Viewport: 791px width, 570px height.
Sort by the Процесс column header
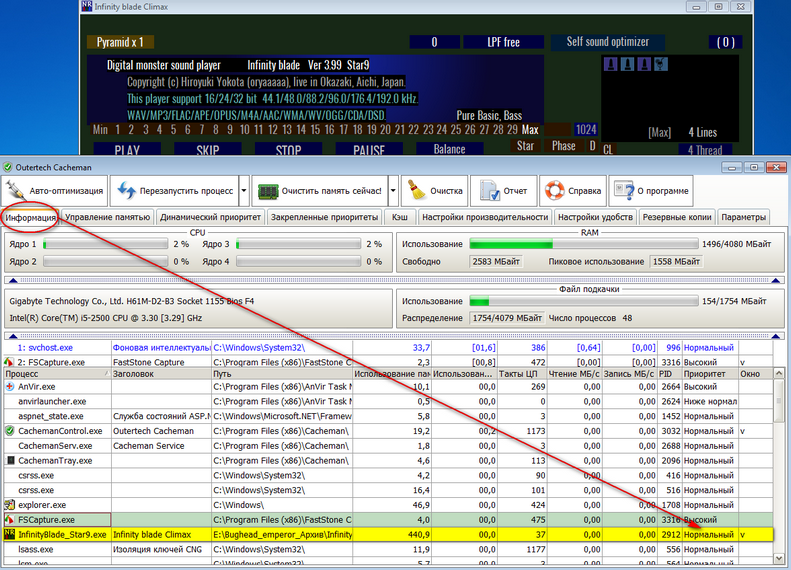(x=58, y=374)
